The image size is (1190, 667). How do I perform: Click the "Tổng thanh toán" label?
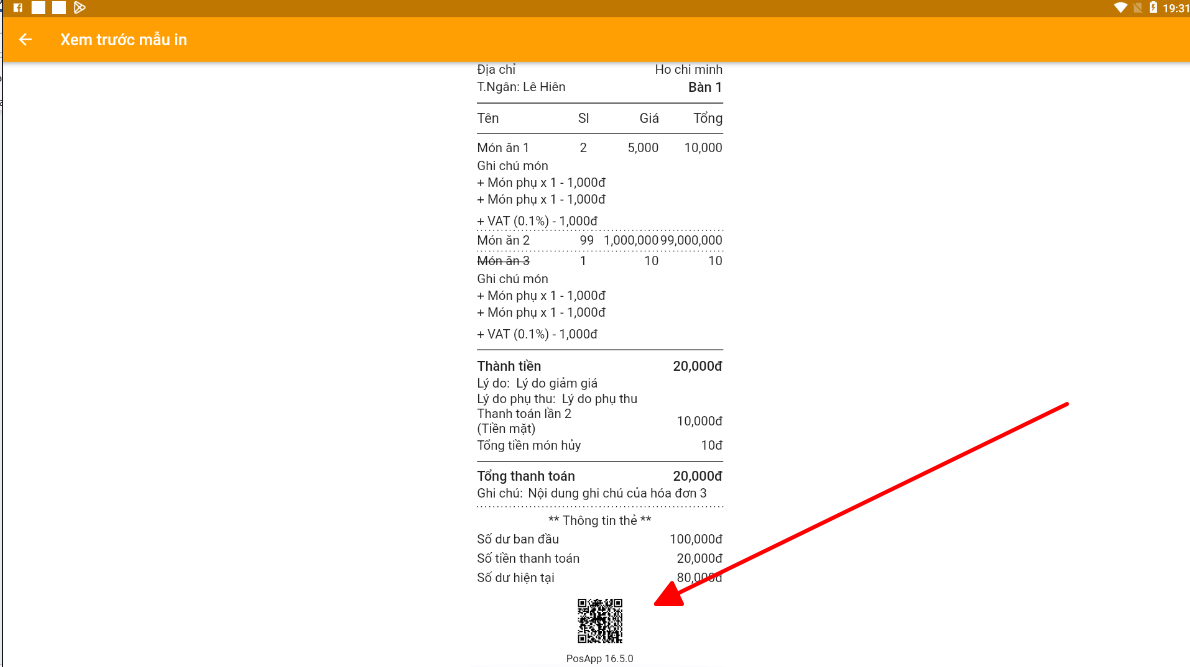pyautogui.click(x=526, y=477)
